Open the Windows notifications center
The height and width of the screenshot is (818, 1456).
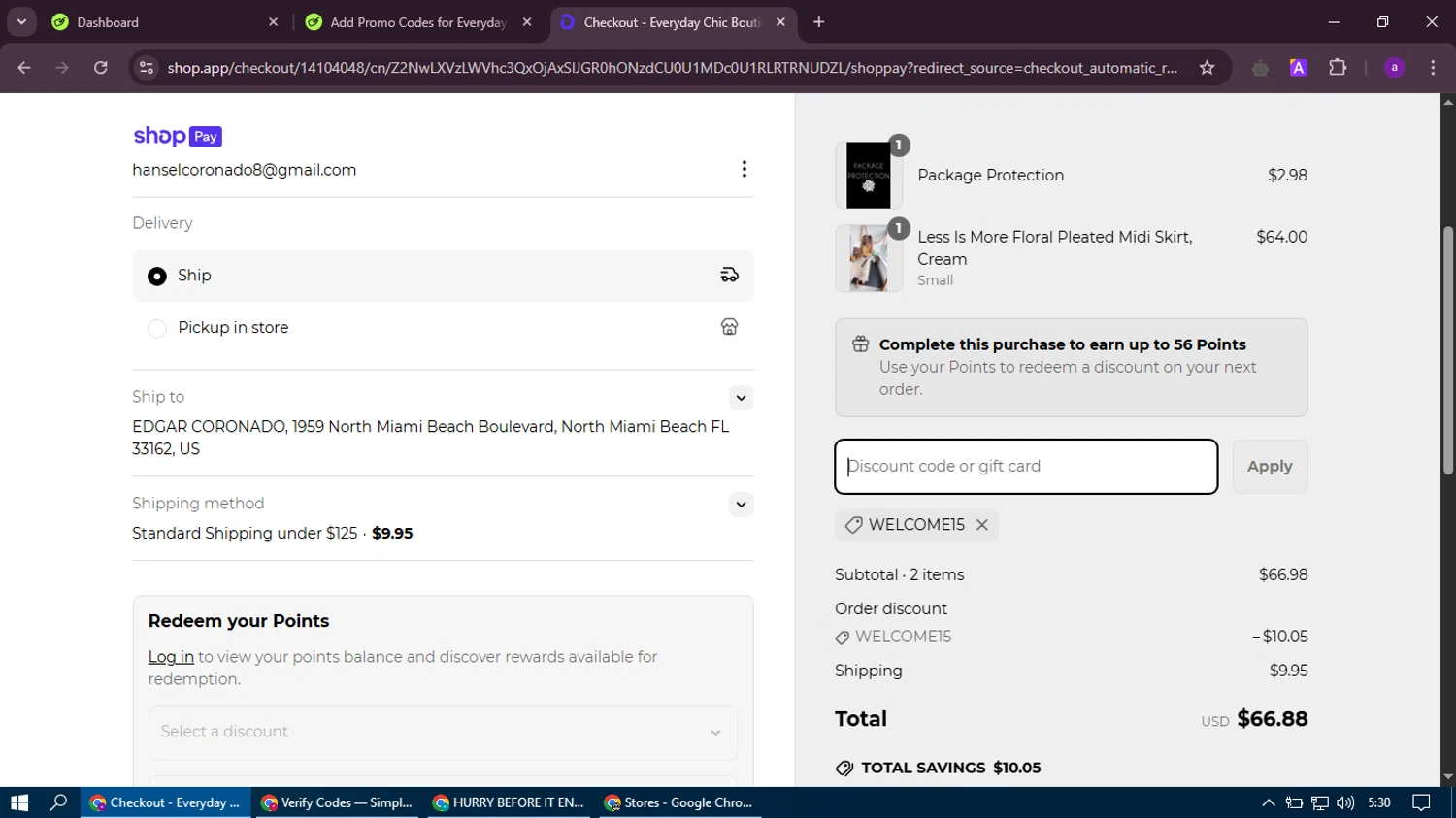pos(1421,802)
